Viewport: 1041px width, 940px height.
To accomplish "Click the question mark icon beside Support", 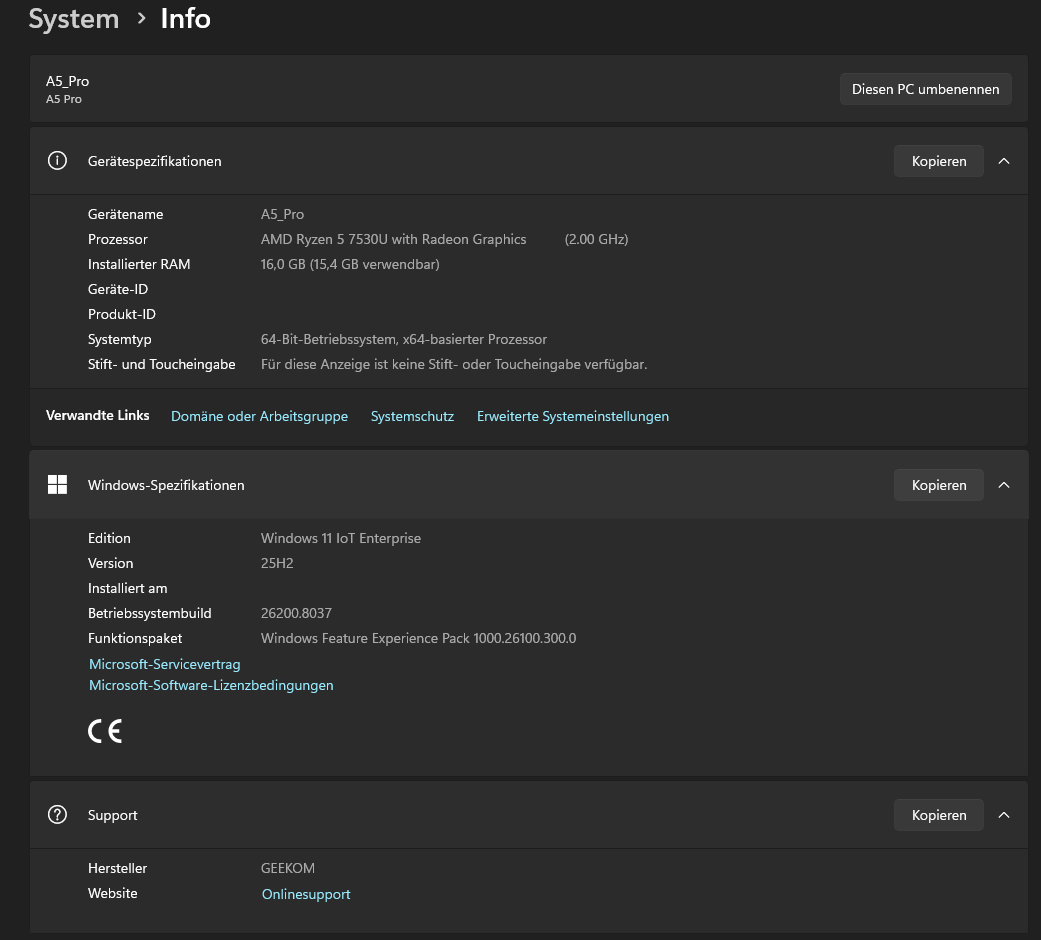I will coord(57,815).
